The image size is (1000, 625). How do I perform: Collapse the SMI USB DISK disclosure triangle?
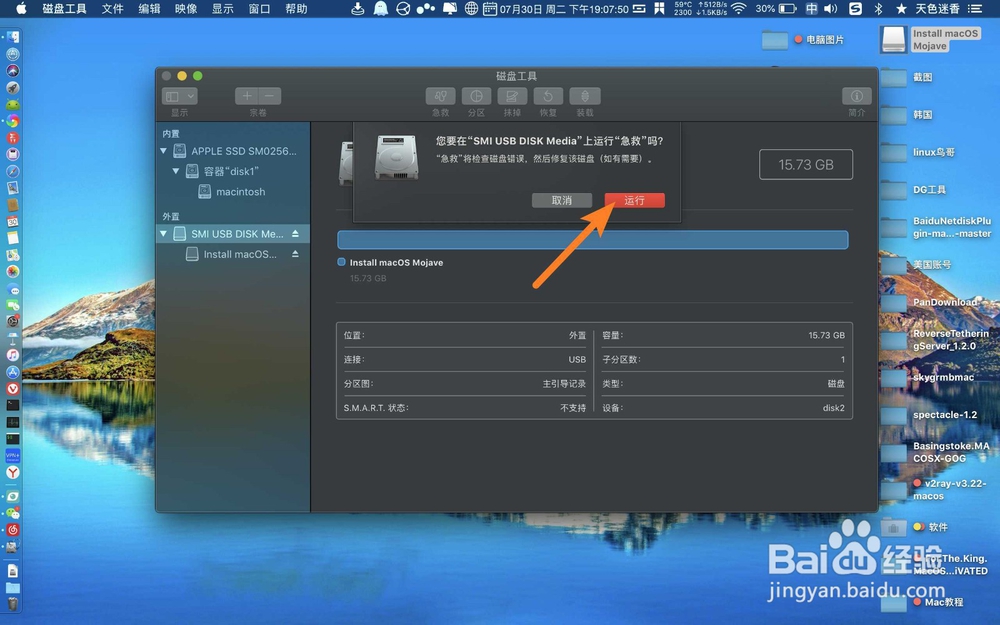(163, 233)
